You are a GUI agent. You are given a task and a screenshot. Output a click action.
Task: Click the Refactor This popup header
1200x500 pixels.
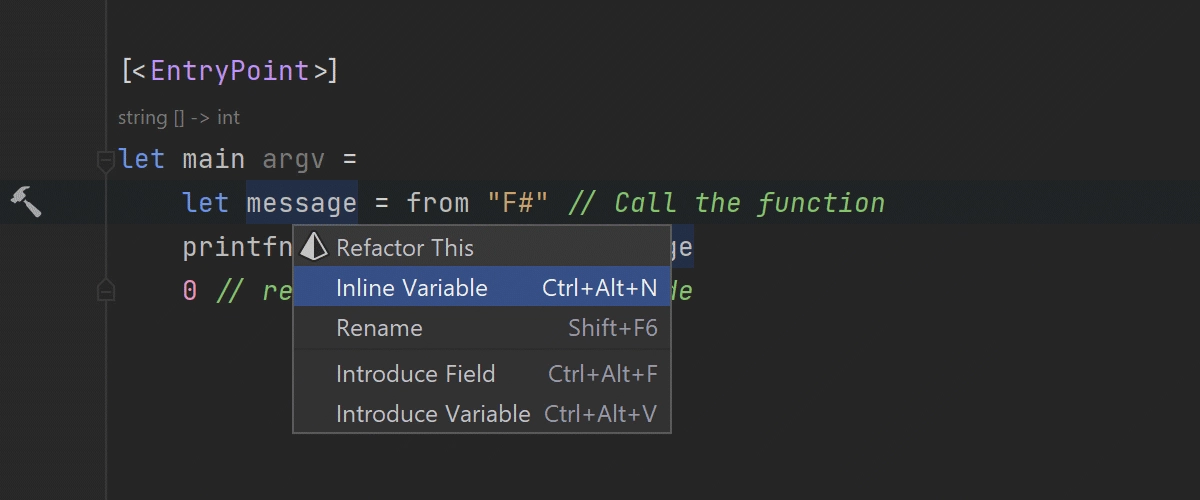pyautogui.click(x=482, y=247)
